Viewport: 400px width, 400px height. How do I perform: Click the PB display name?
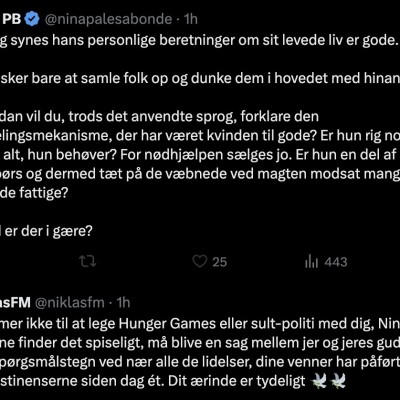point(11,19)
